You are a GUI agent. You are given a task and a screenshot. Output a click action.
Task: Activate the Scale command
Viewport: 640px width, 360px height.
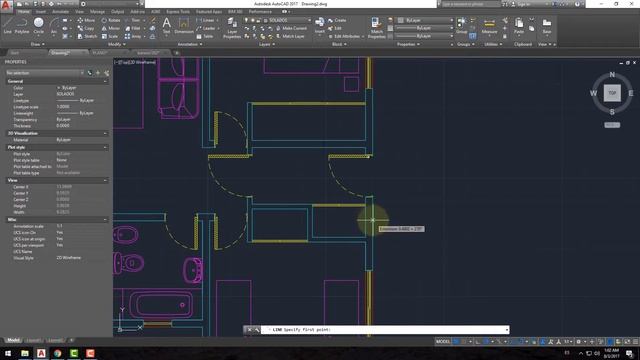(110, 36)
